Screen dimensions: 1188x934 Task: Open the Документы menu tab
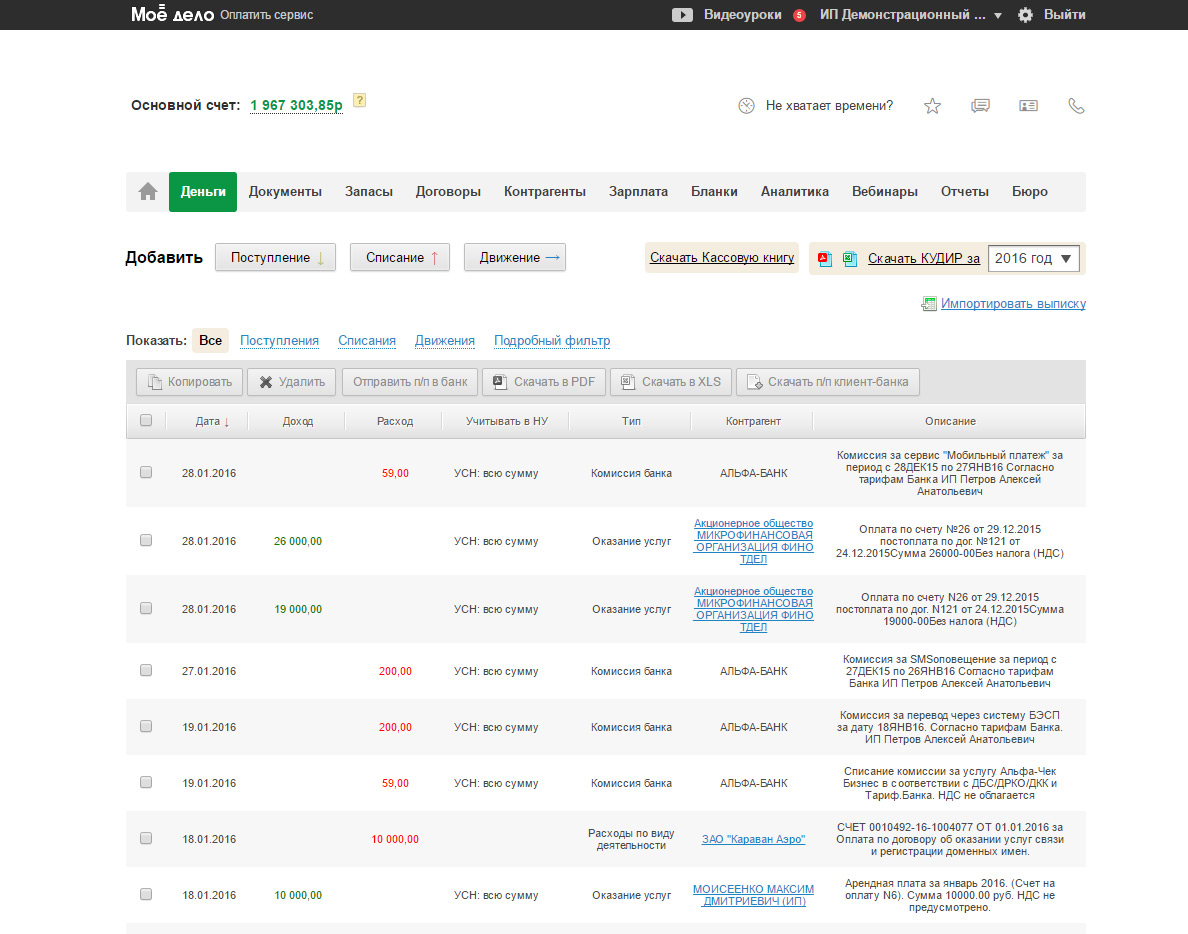pyautogui.click(x=285, y=192)
